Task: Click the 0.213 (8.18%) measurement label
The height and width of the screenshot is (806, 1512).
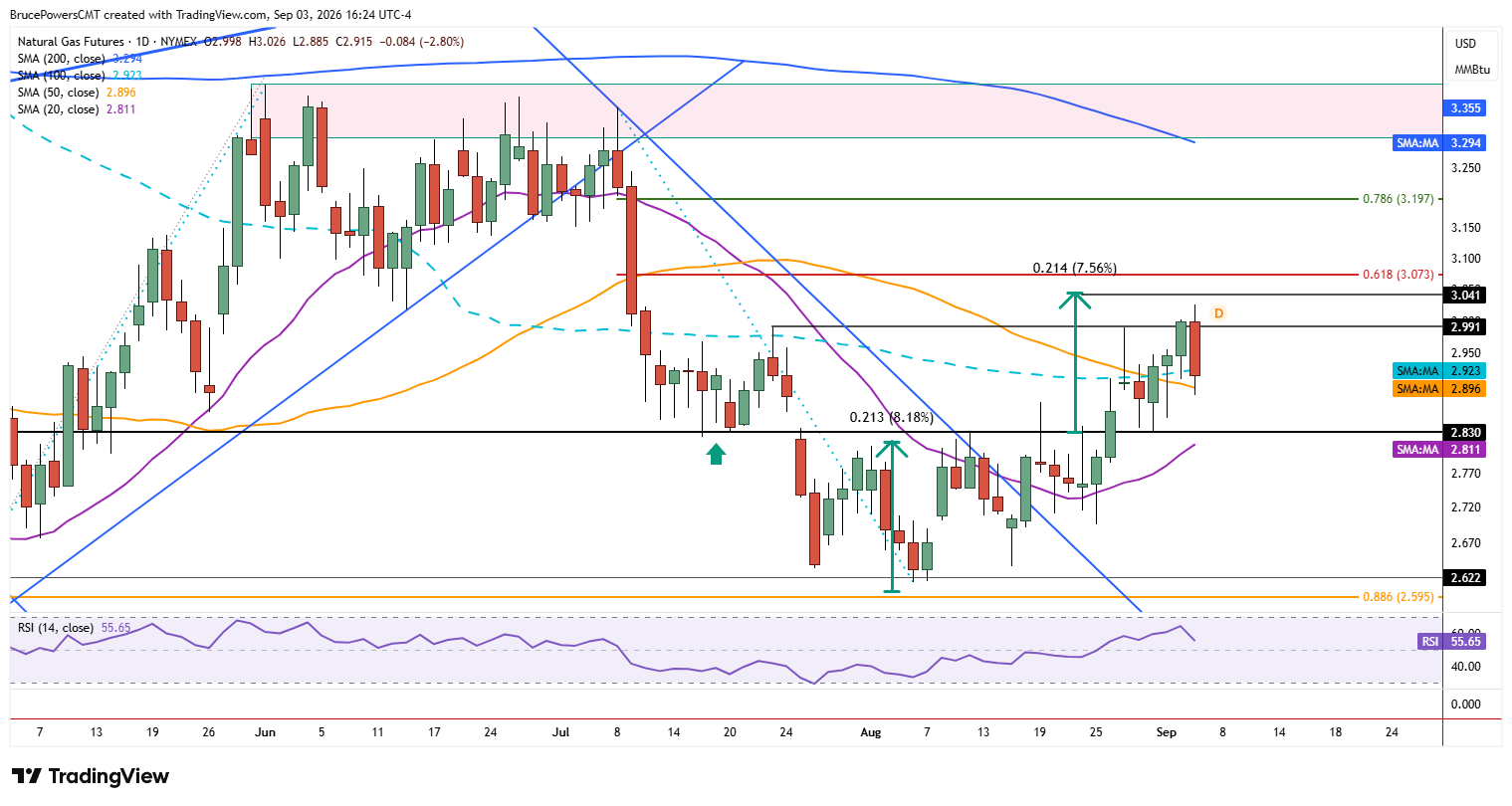Action: click(891, 418)
